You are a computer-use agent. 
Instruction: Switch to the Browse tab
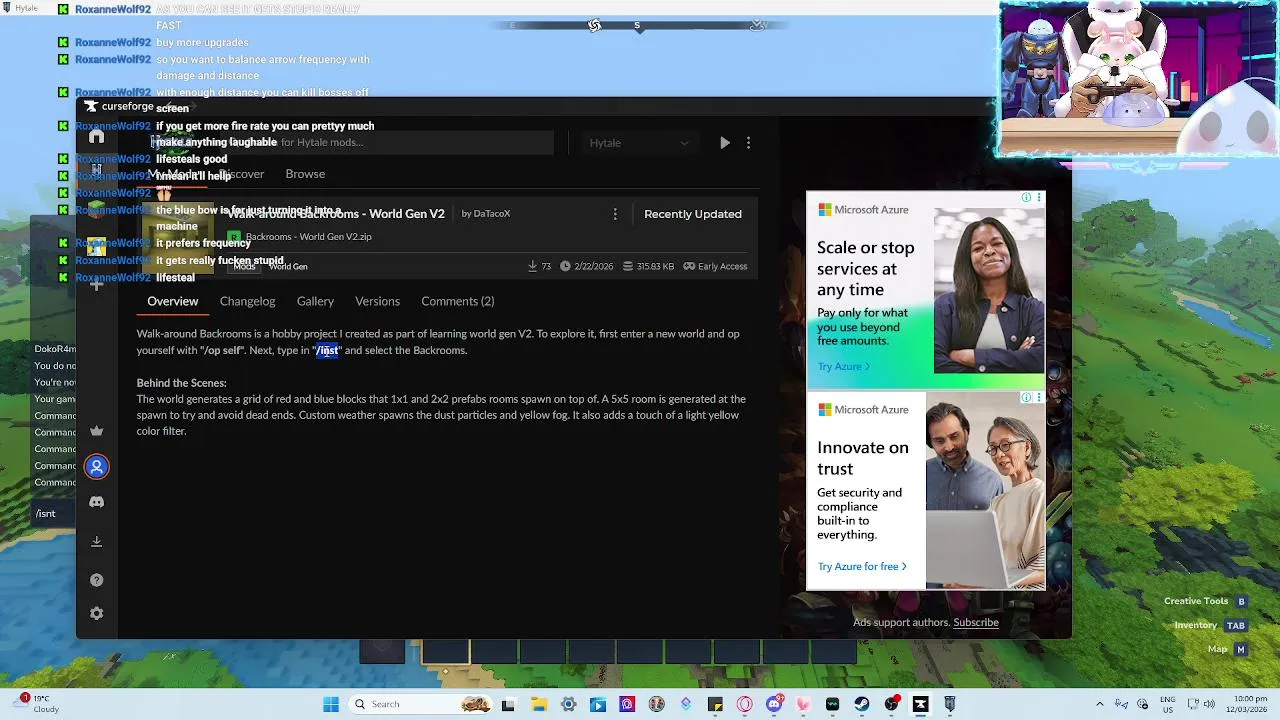pos(305,174)
